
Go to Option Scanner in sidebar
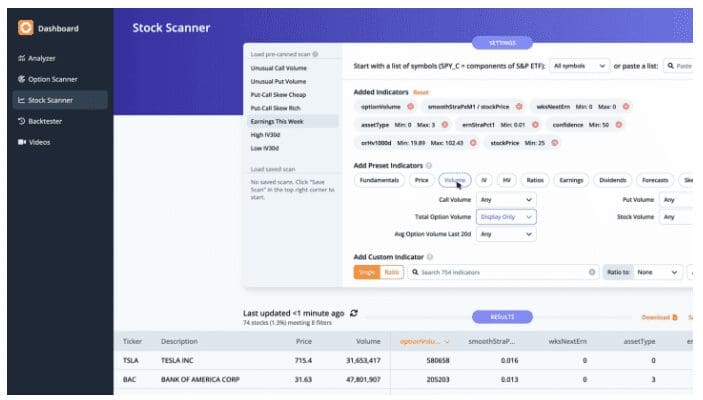point(53,79)
